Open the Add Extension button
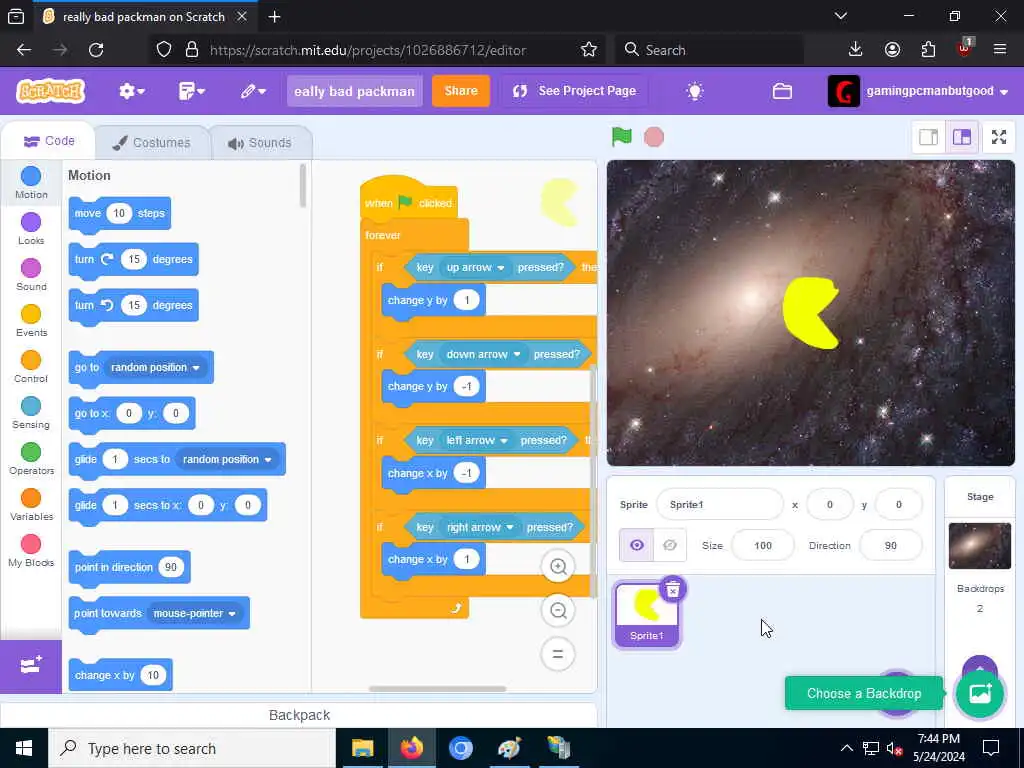Screen dimensions: 1024x768 pyautogui.click(x=31, y=666)
